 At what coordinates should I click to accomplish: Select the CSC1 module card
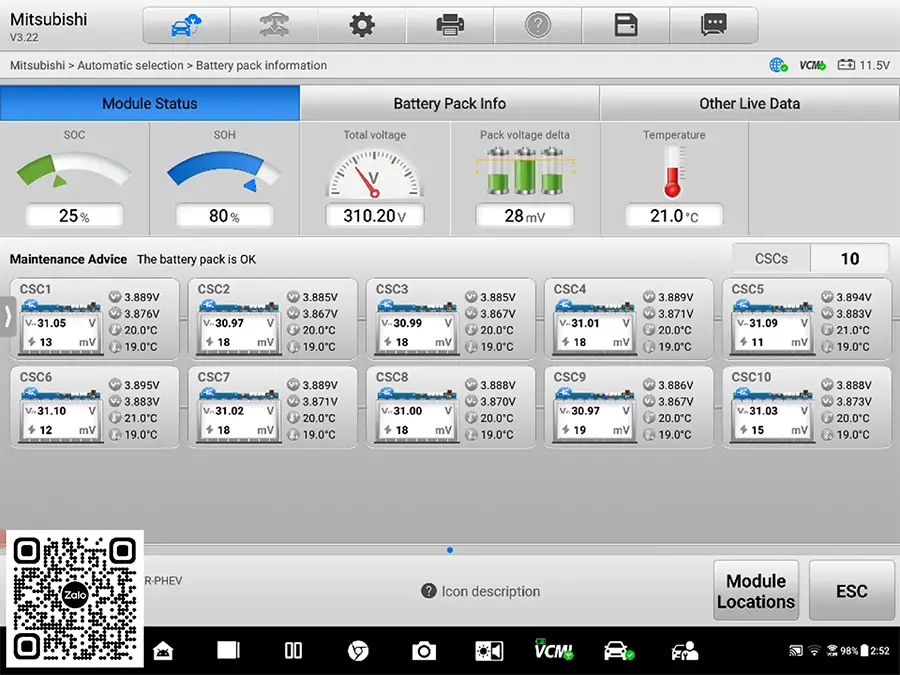94,319
